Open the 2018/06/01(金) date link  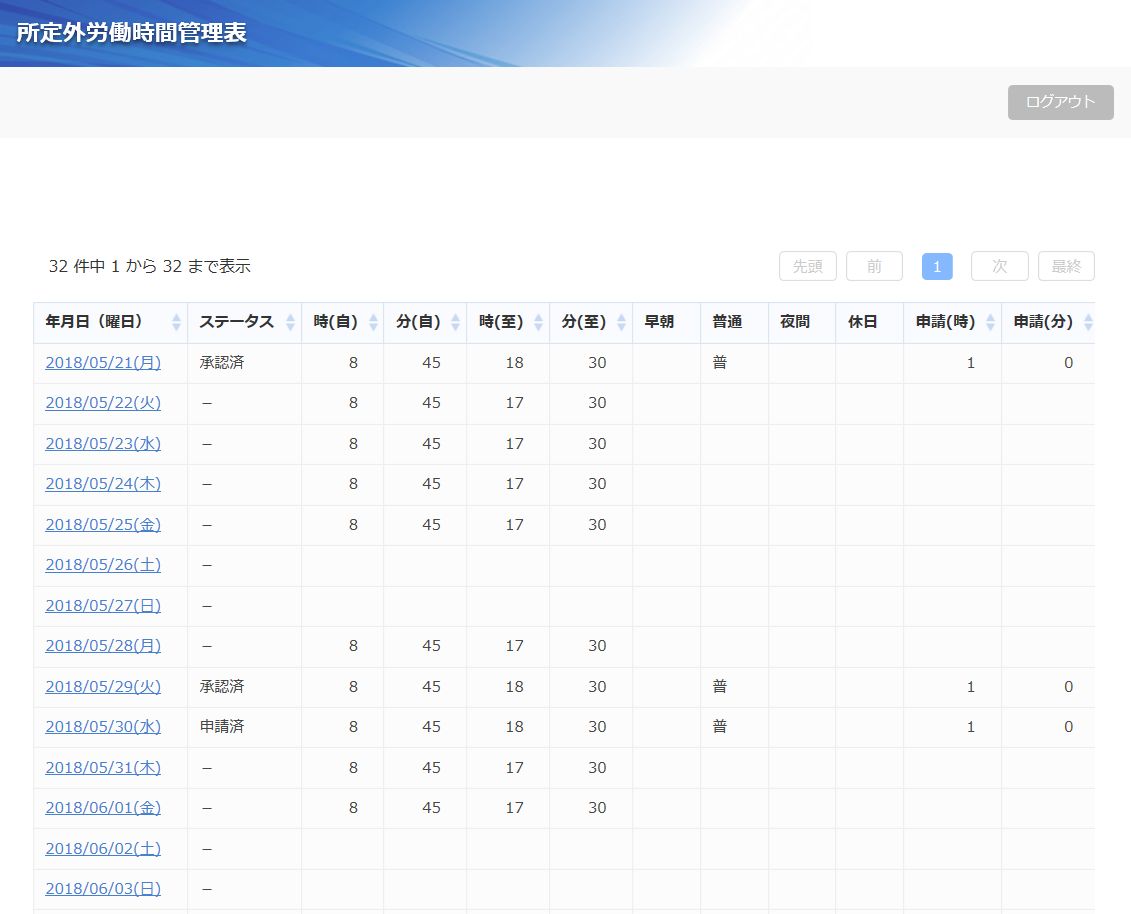(x=103, y=808)
